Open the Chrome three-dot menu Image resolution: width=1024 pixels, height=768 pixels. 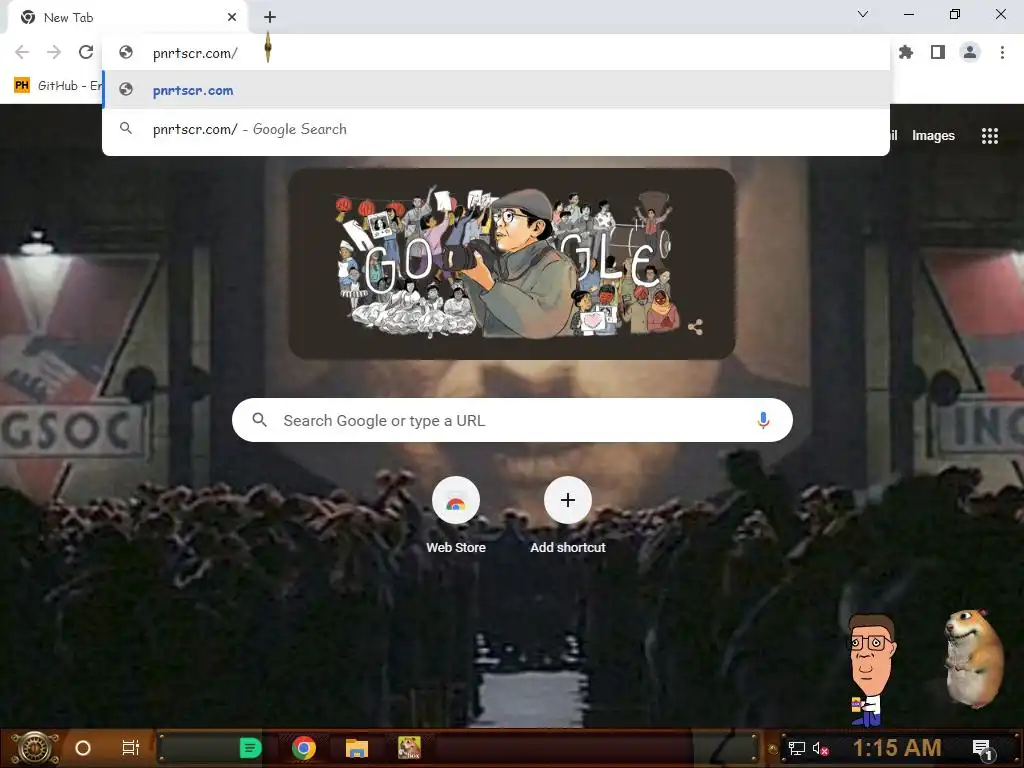pos(1002,52)
